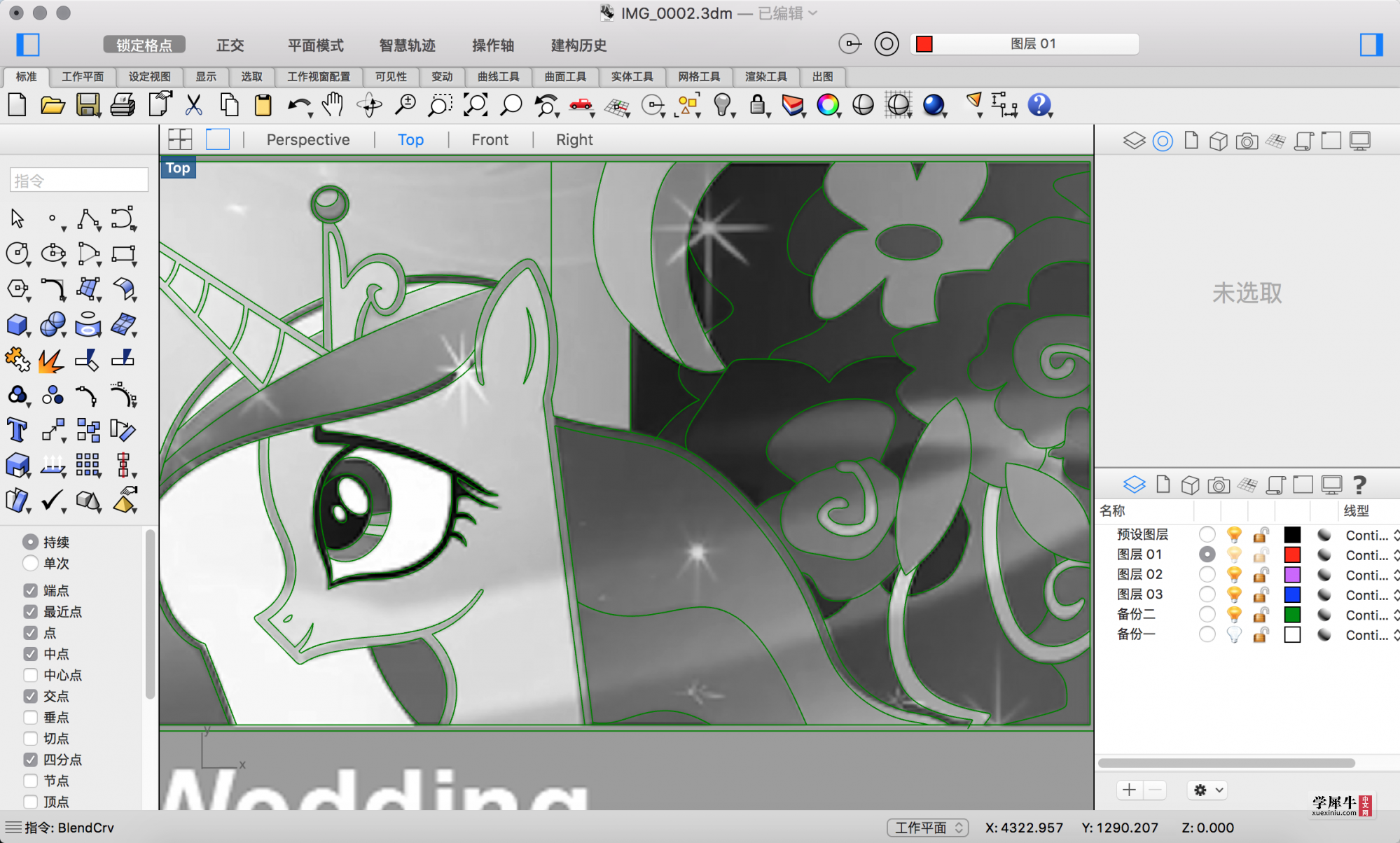Click the four-viewport layout icon

(x=180, y=139)
